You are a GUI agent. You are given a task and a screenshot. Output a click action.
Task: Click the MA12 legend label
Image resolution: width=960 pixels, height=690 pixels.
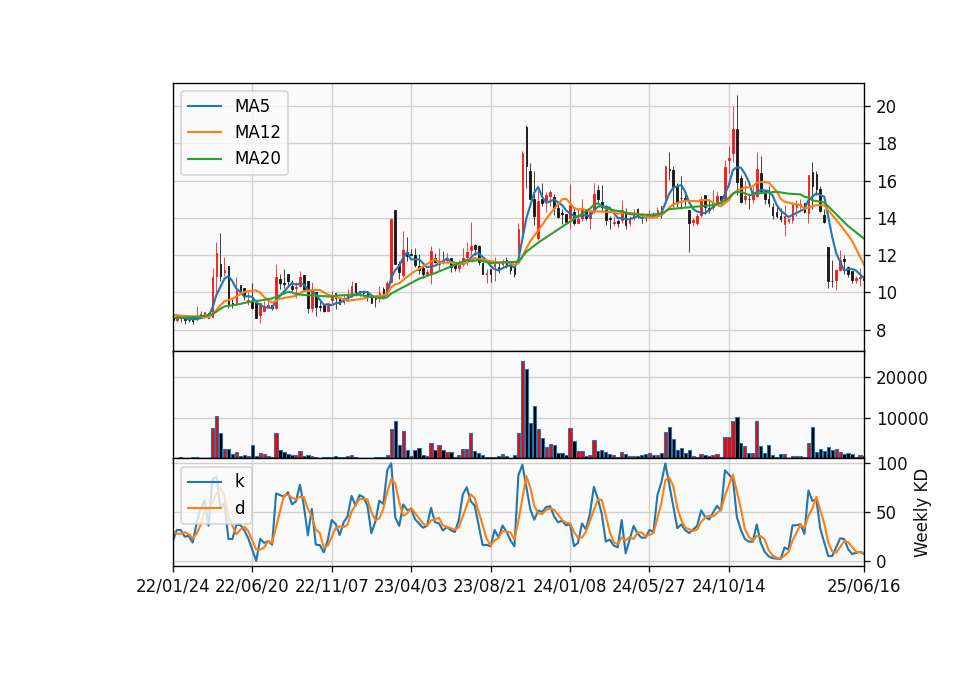[x=257, y=132]
